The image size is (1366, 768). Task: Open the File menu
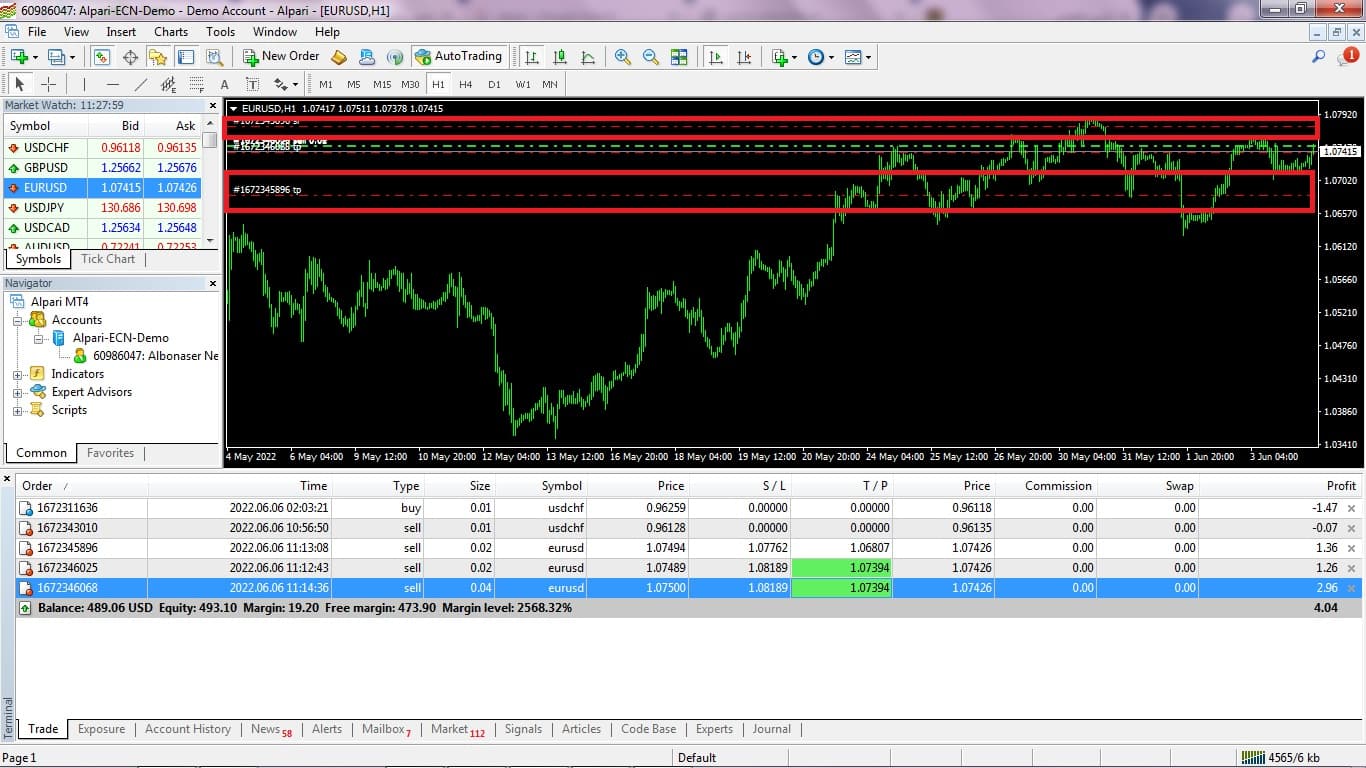[x=37, y=32]
